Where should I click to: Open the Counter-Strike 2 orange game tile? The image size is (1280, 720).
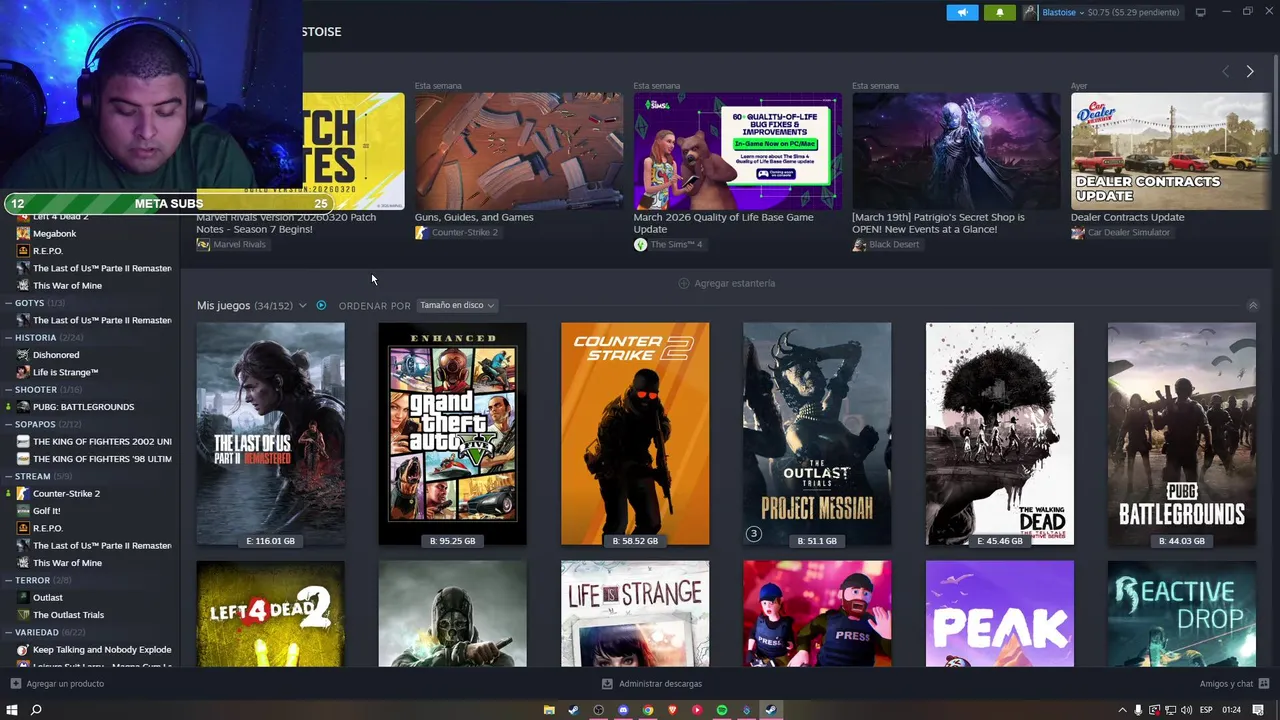pyautogui.click(x=635, y=434)
